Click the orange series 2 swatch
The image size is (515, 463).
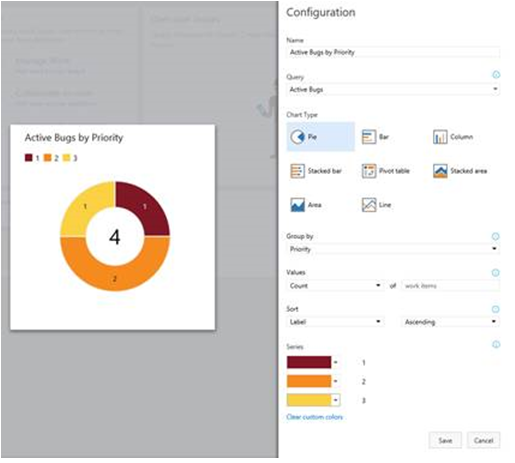pos(309,381)
